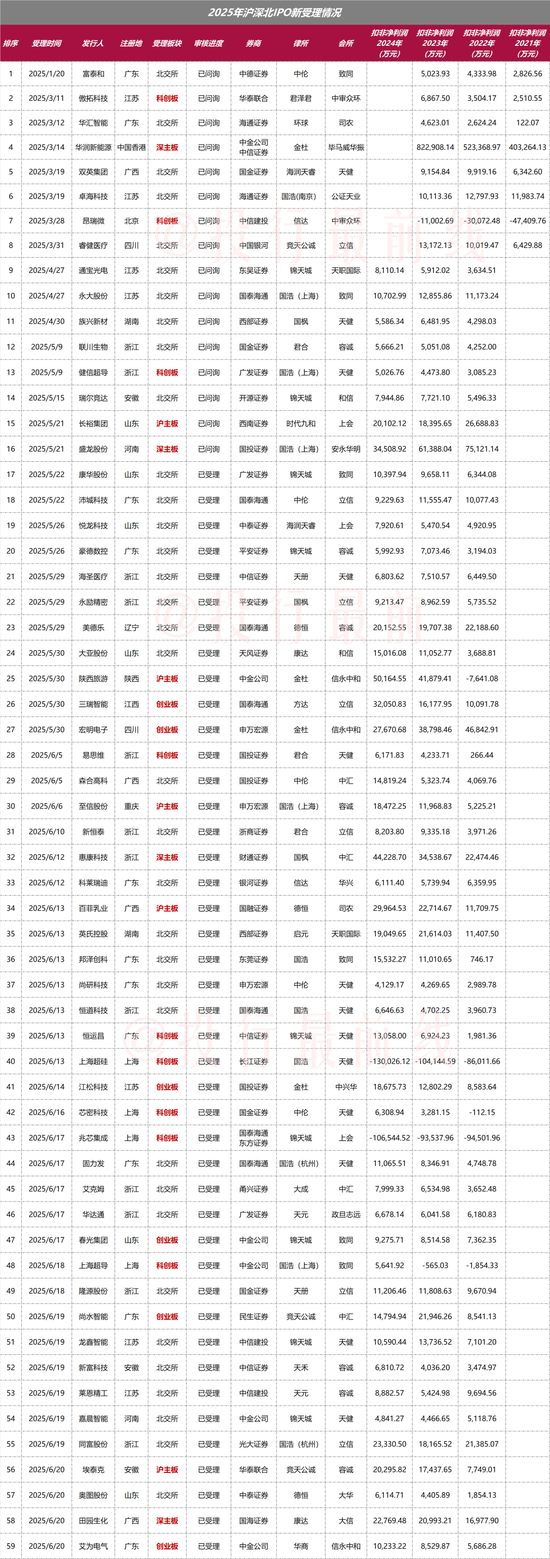Image resolution: width=550 pixels, height=1559 pixels.
Task: Click accounting firm cell '安永华明'
Action: [x=346, y=449]
